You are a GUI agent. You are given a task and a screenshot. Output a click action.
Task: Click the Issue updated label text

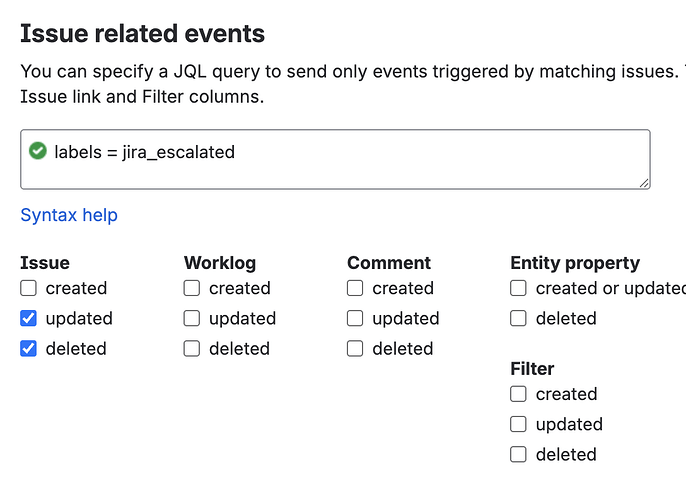coord(79,319)
